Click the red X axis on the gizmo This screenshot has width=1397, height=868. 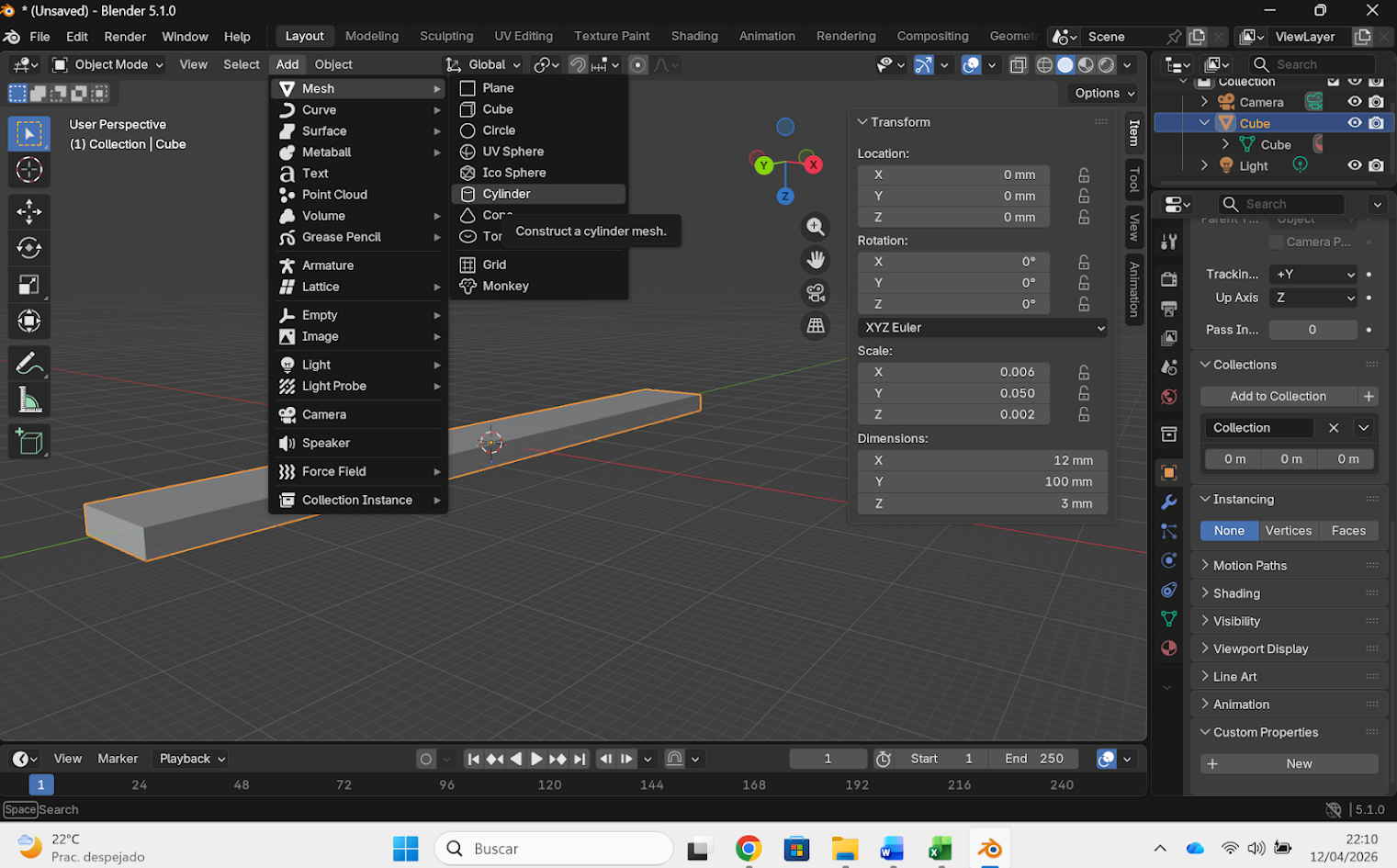coord(813,165)
